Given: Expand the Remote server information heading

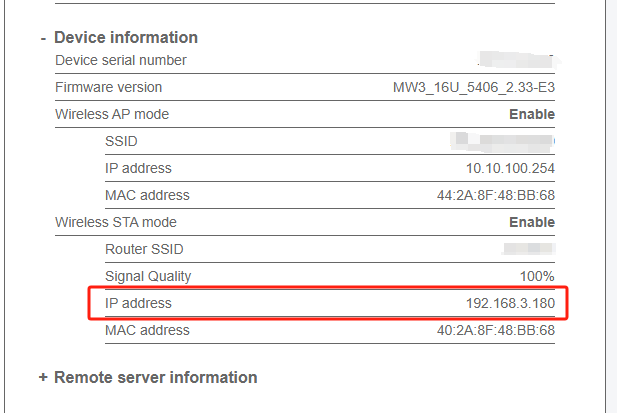Looking at the screenshot, I should click(x=155, y=378).
